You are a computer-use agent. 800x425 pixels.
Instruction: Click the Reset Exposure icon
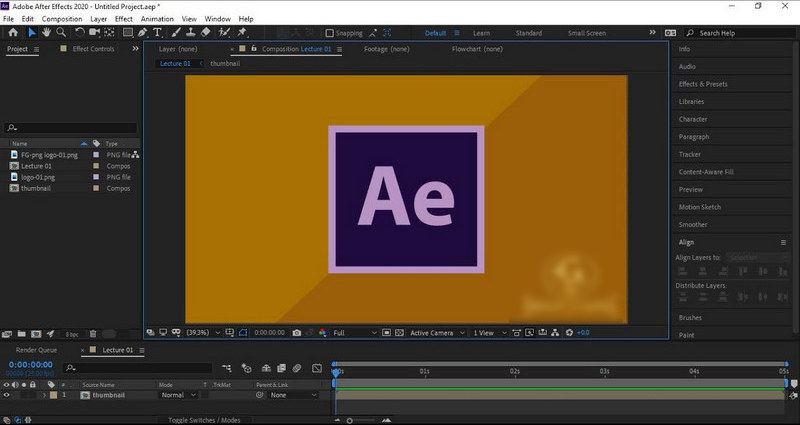pos(569,333)
